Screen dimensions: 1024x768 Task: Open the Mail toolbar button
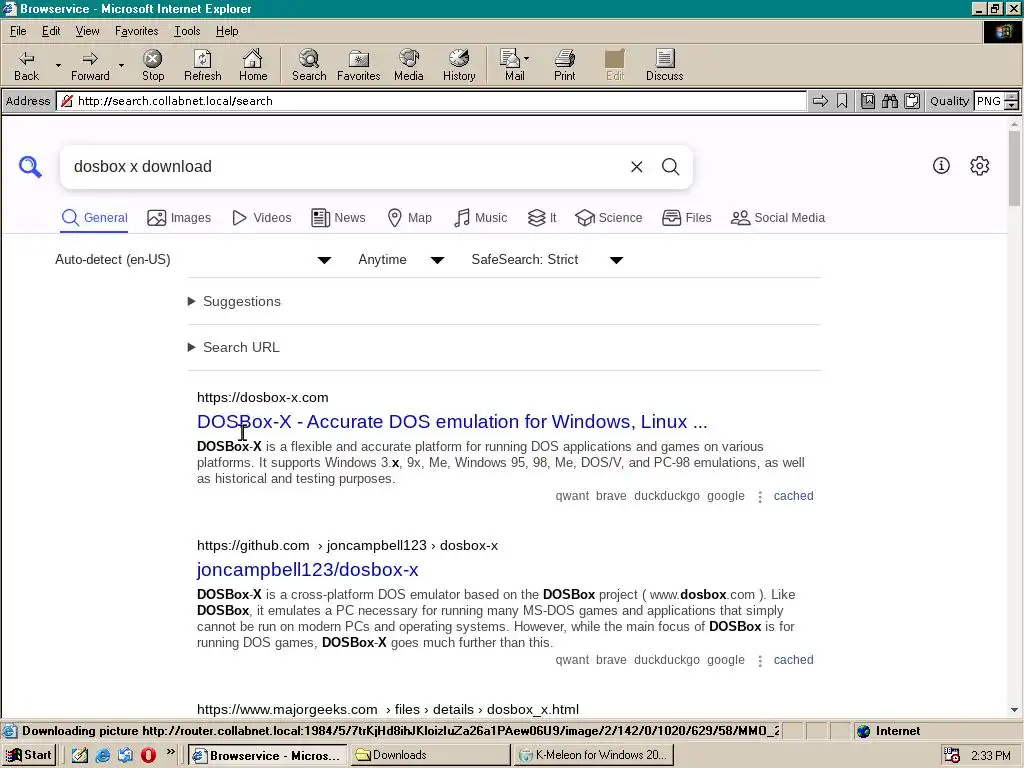pos(514,65)
